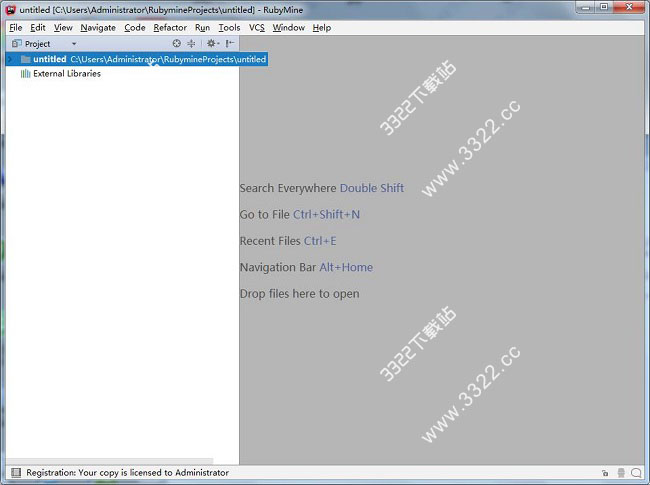Click the lock read-only status icon

pos(605,473)
